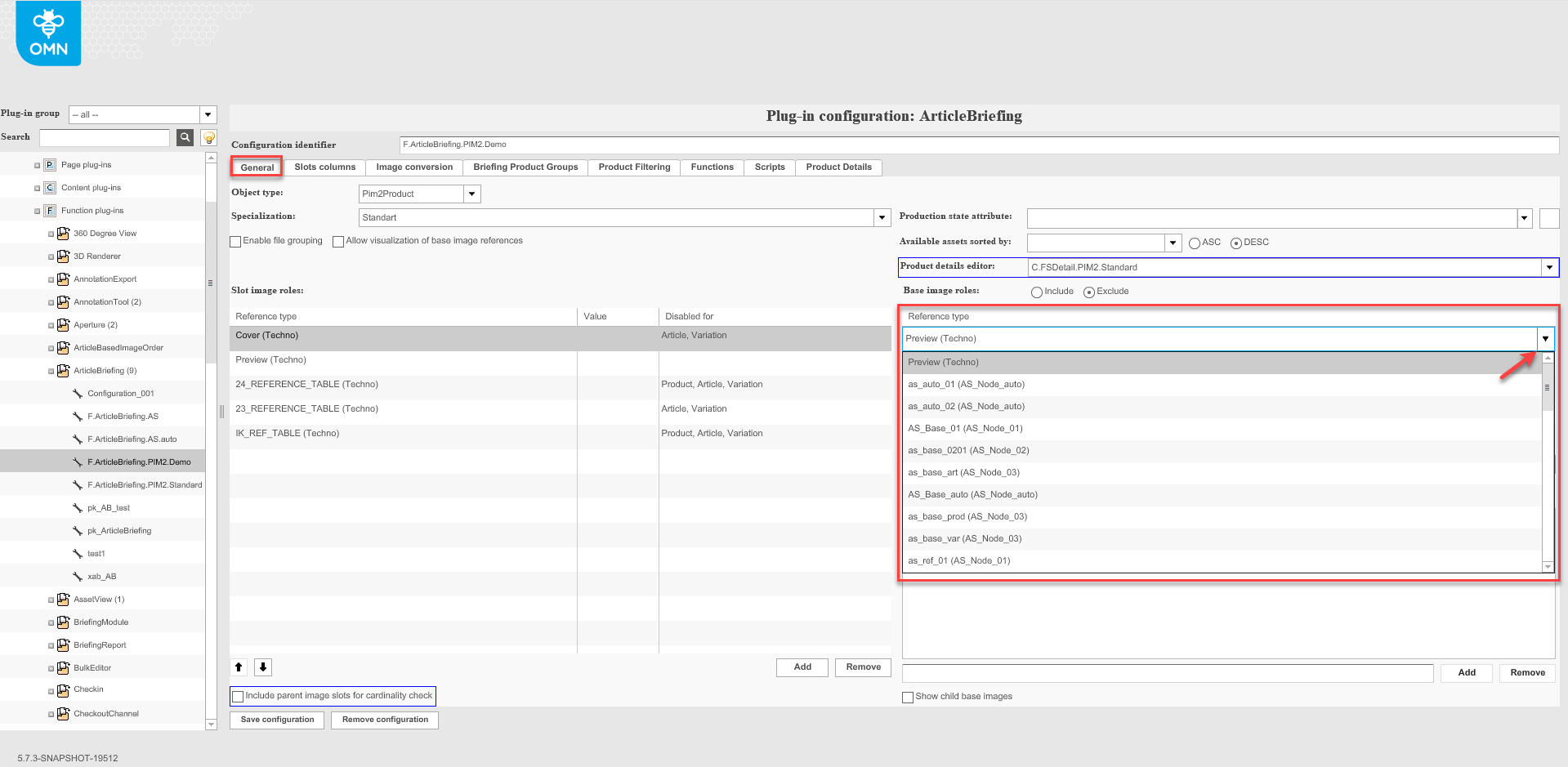This screenshot has width=1568, height=767.
Task: Click the Content plug-ins icon
Action: tap(49, 187)
